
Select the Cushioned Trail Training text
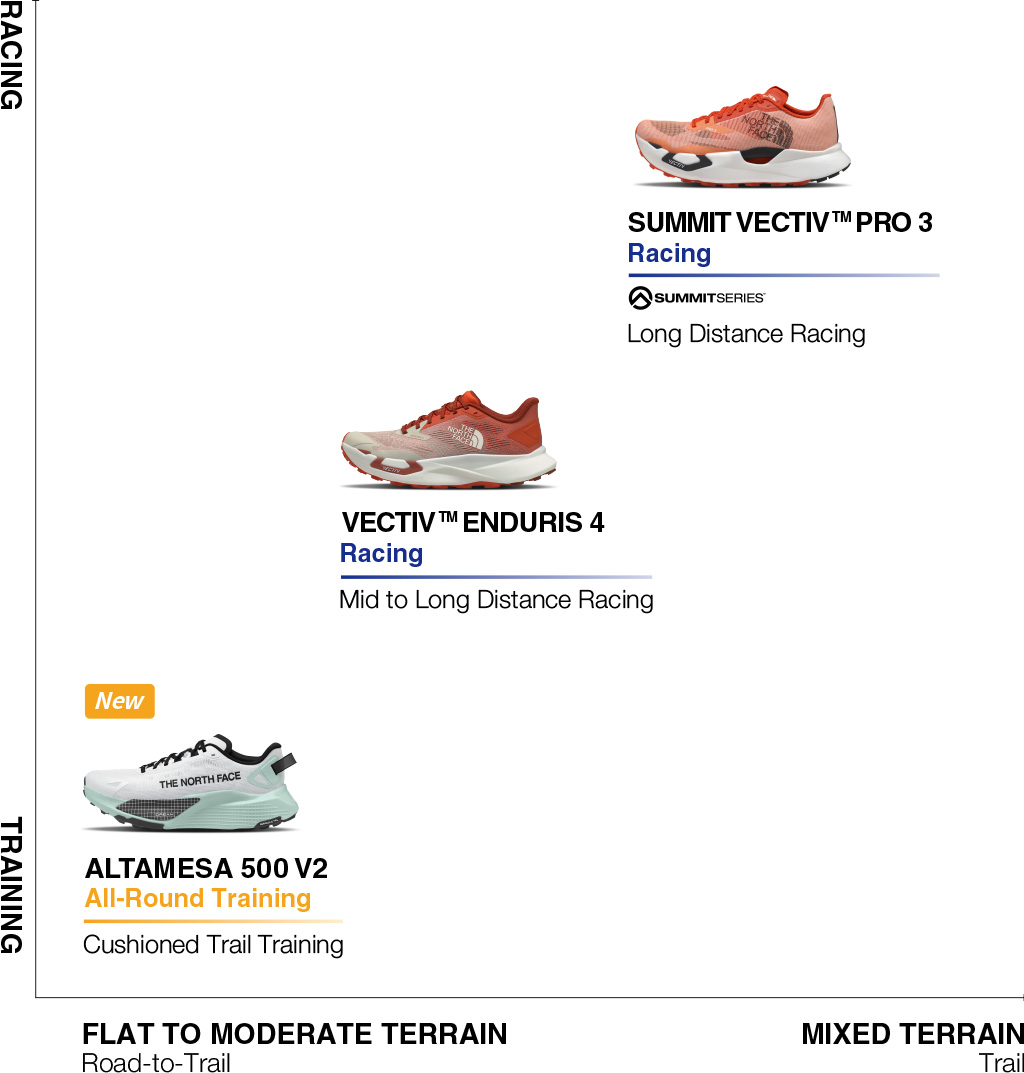[x=213, y=945]
